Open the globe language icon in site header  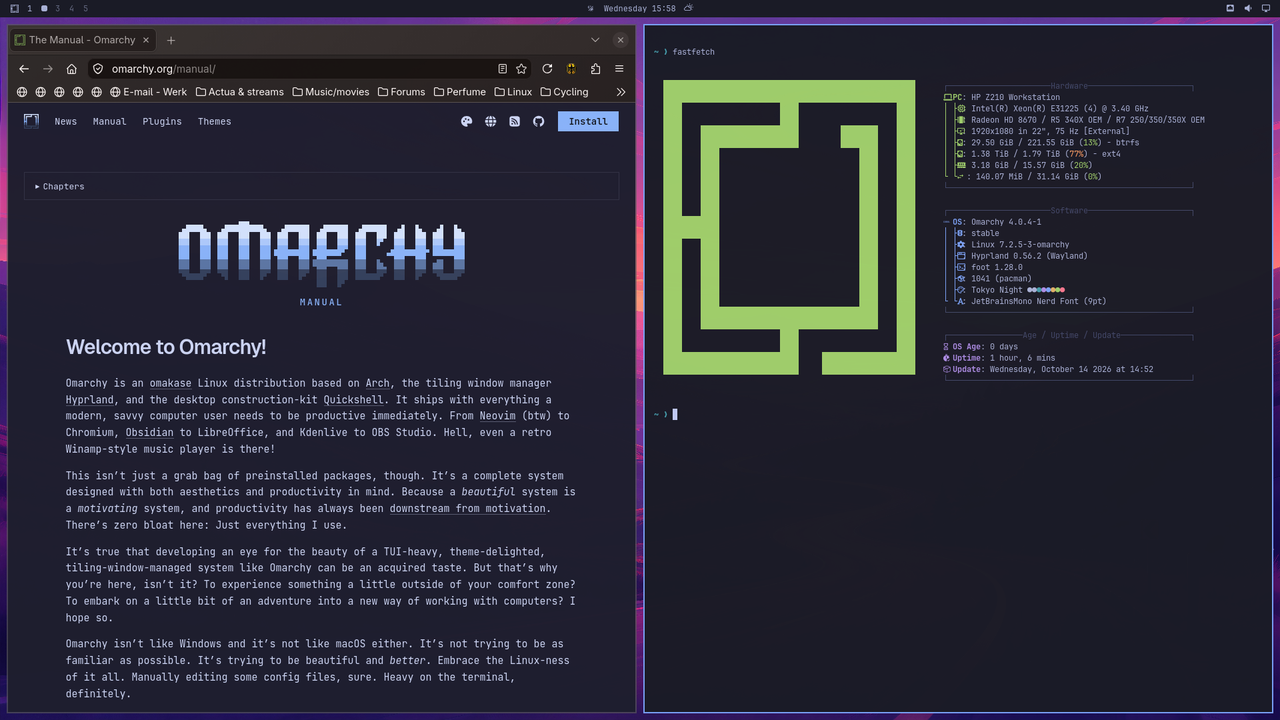point(490,121)
